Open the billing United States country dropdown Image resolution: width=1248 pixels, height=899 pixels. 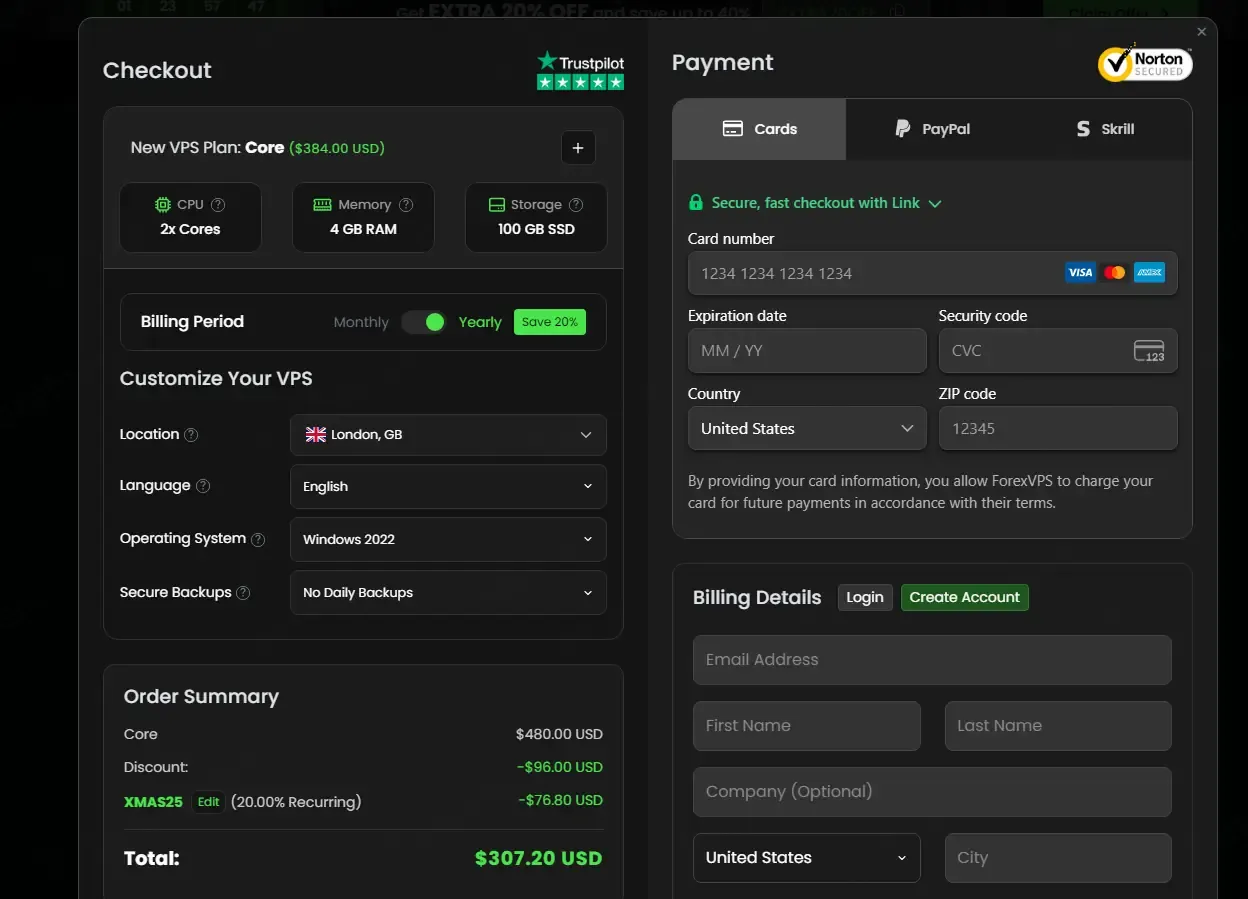pos(806,858)
